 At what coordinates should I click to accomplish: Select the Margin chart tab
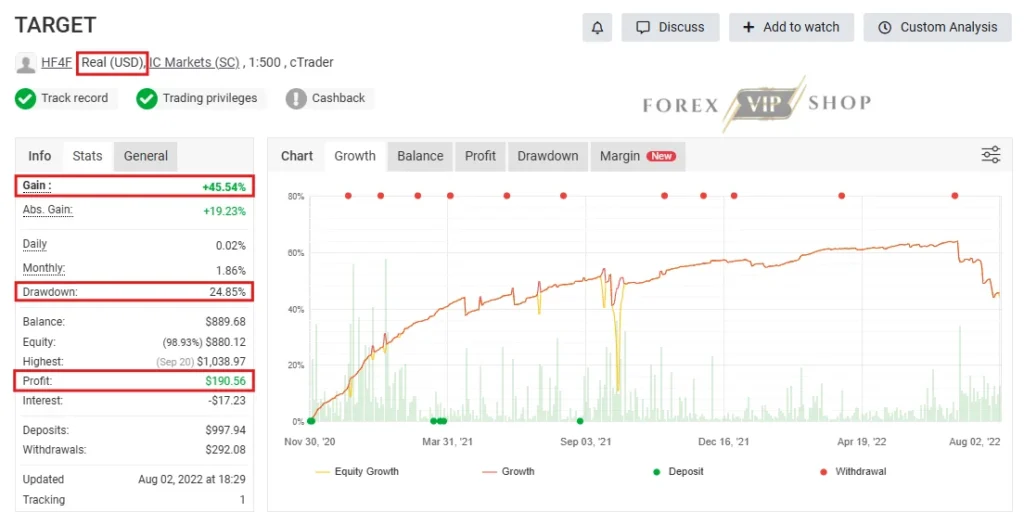click(637, 156)
